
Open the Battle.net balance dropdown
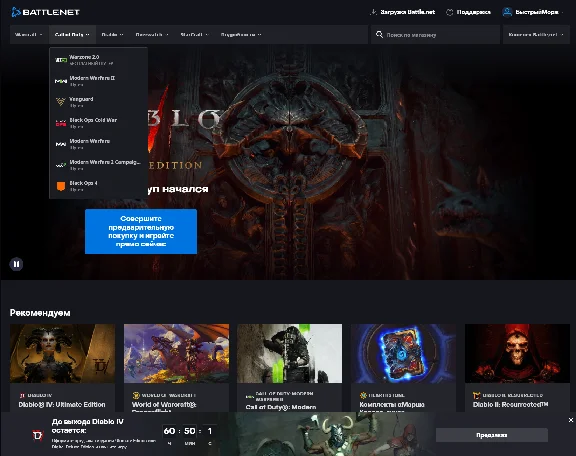click(x=536, y=35)
